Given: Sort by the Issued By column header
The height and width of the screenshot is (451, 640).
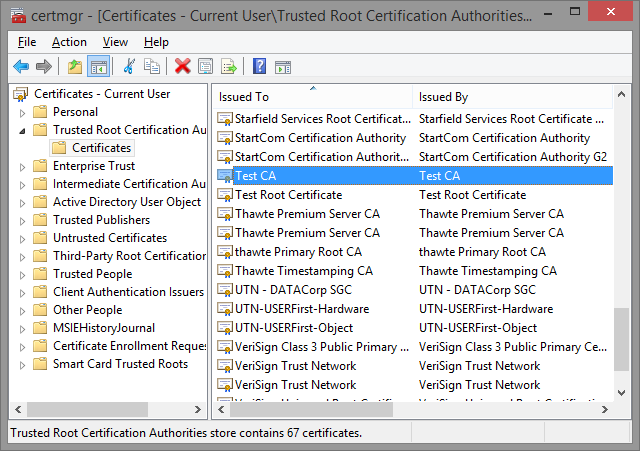Looking at the screenshot, I should (x=513, y=97).
